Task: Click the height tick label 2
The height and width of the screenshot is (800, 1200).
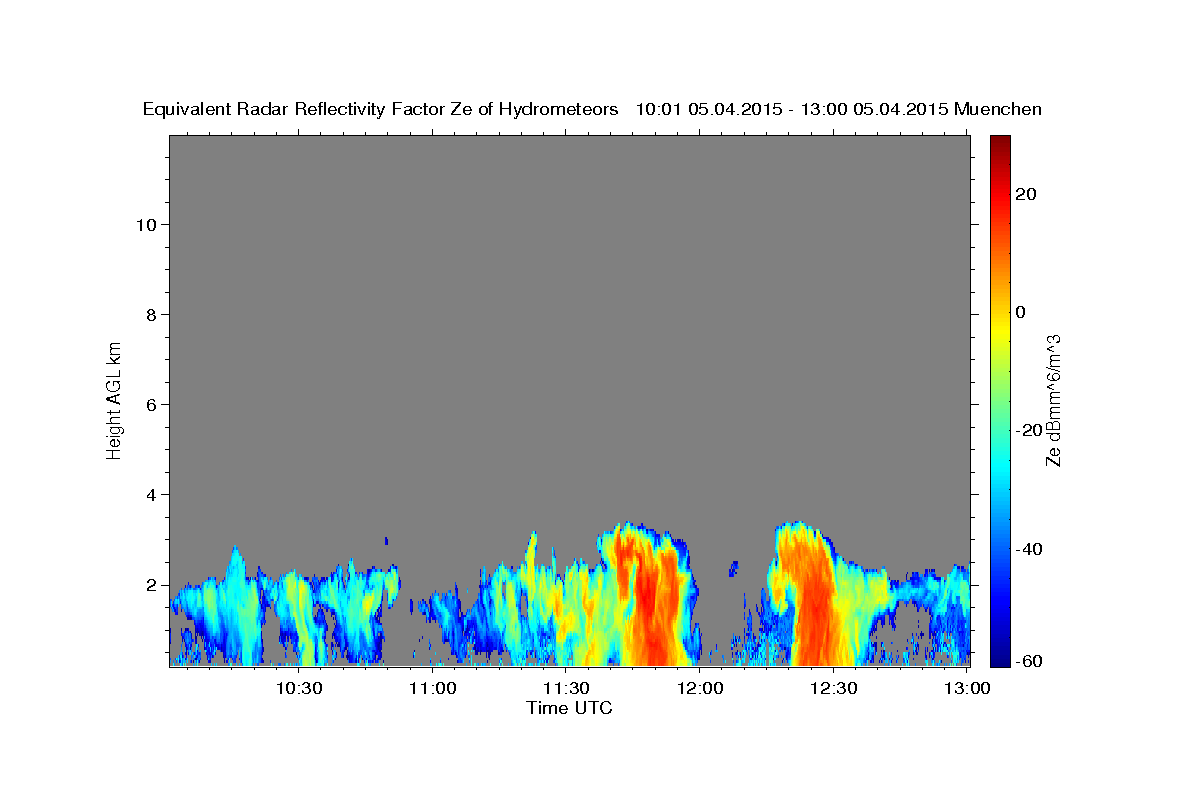Action: tap(149, 585)
